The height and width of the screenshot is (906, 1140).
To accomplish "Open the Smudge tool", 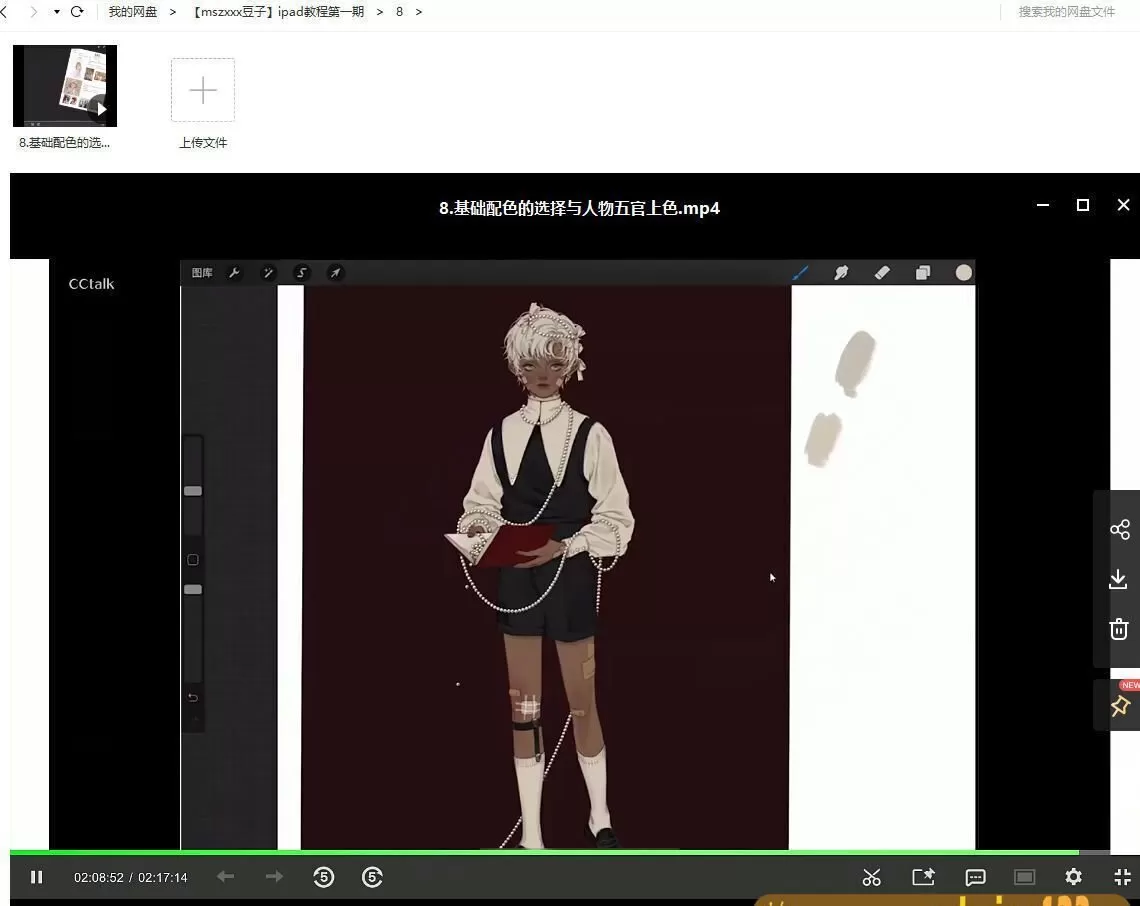I will [x=841, y=272].
